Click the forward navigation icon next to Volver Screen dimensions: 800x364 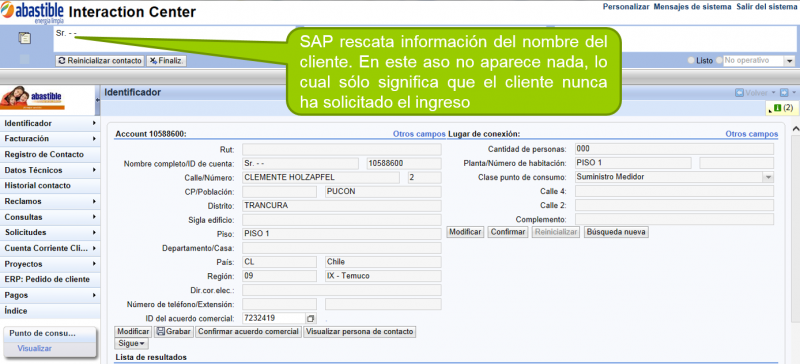(x=785, y=93)
